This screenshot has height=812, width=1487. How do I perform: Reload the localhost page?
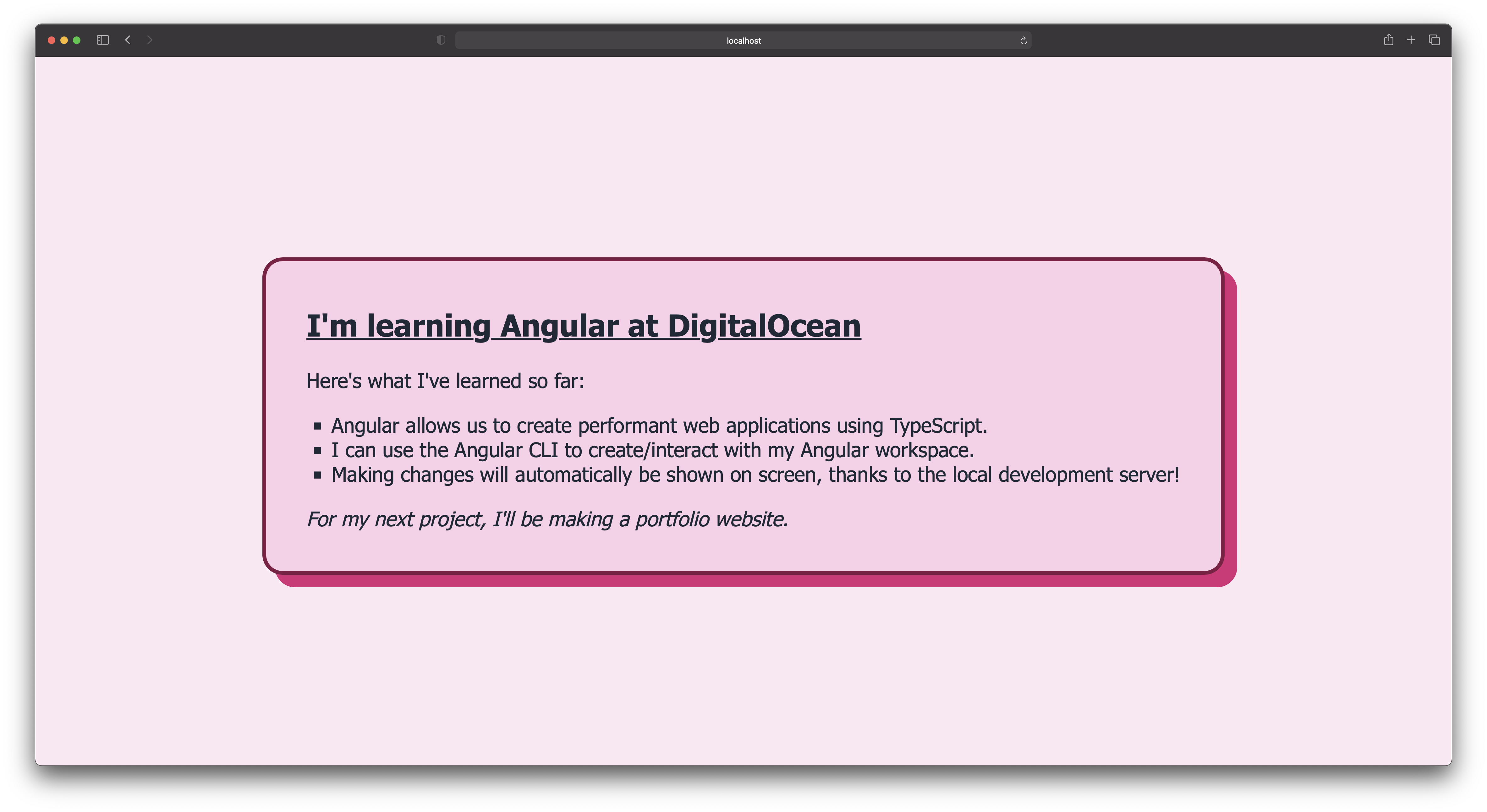[1023, 41]
